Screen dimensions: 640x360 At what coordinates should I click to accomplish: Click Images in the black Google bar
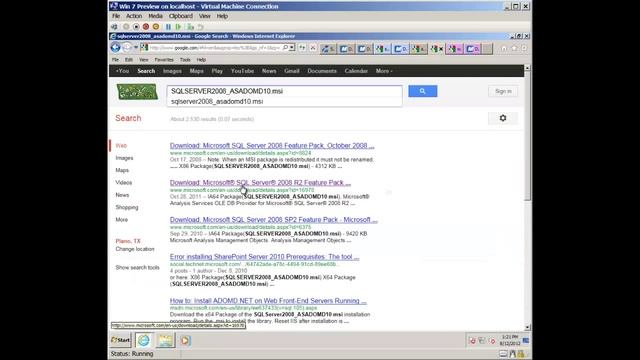coord(172,71)
